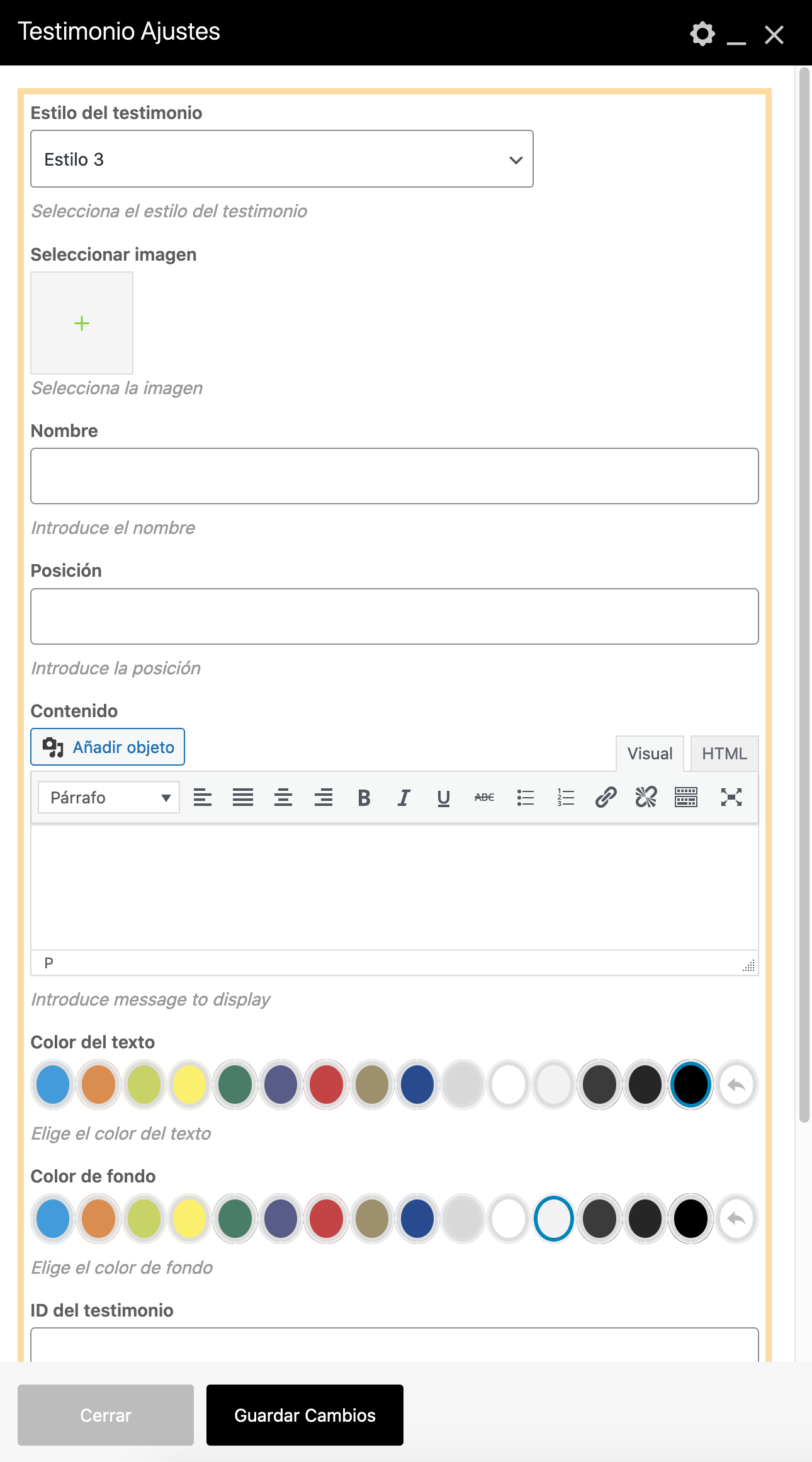This screenshot has width=812, height=1462.
Task: Toggle center text alignment
Action: tap(283, 798)
